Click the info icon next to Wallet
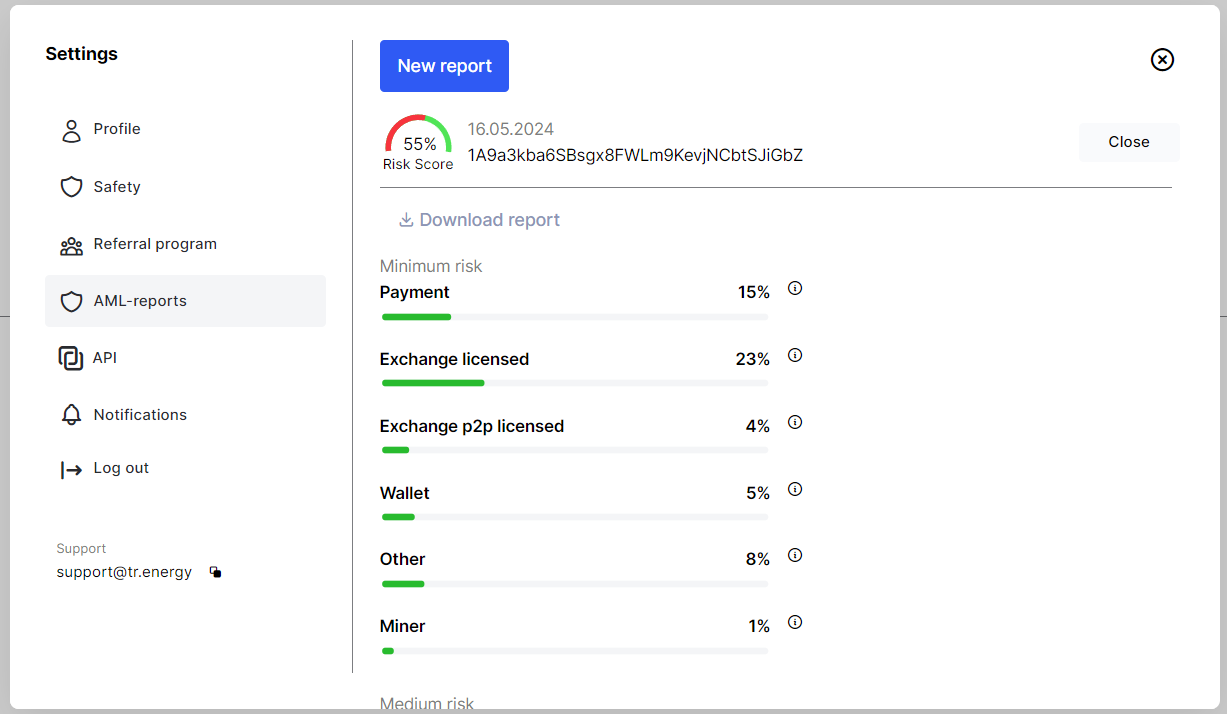This screenshot has height=714, width=1227. click(794, 489)
